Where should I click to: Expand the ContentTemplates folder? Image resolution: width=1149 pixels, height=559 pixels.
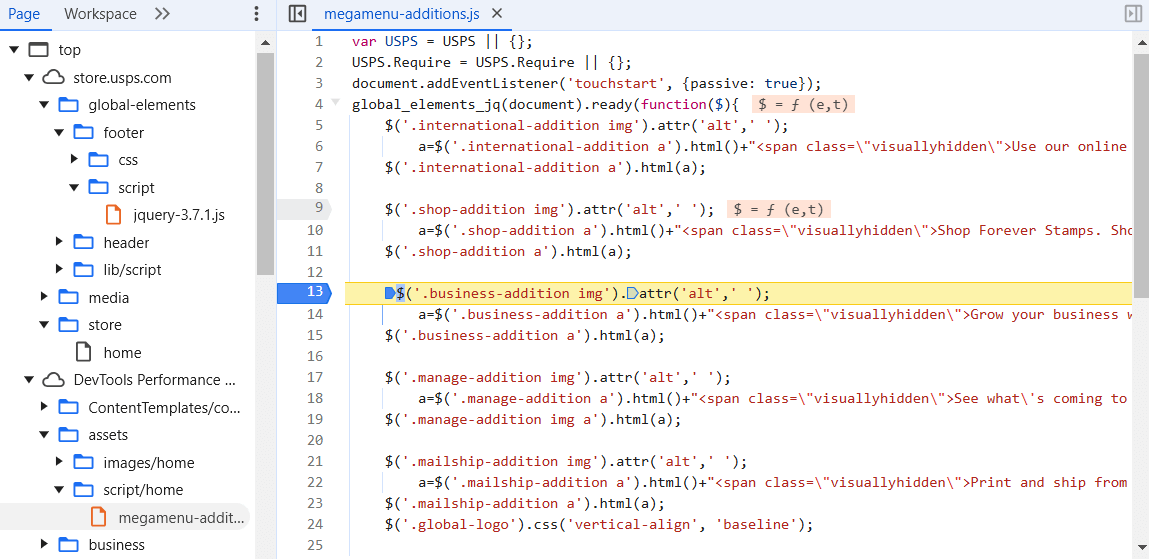pyautogui.click(x=44, y=407)
